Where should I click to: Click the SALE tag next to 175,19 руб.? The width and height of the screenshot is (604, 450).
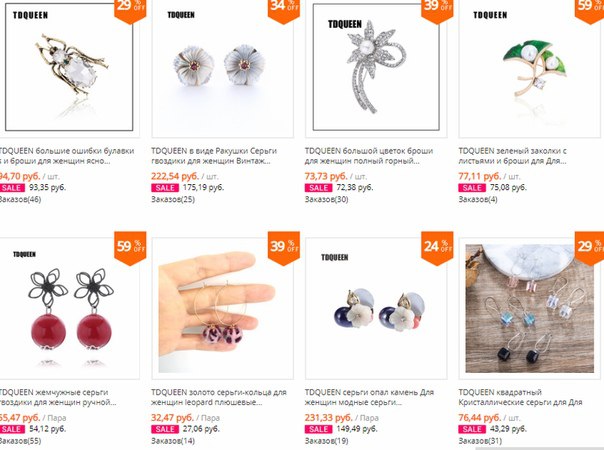165,188
